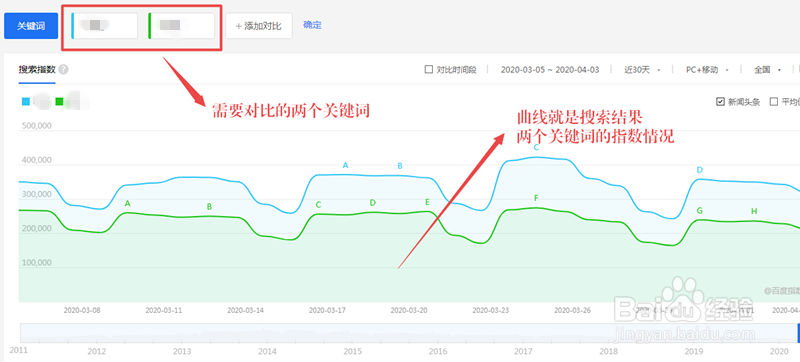Viewport: 800px width, 362px height.
Task: Click green news marker A on chart
Action: point(128,203)
